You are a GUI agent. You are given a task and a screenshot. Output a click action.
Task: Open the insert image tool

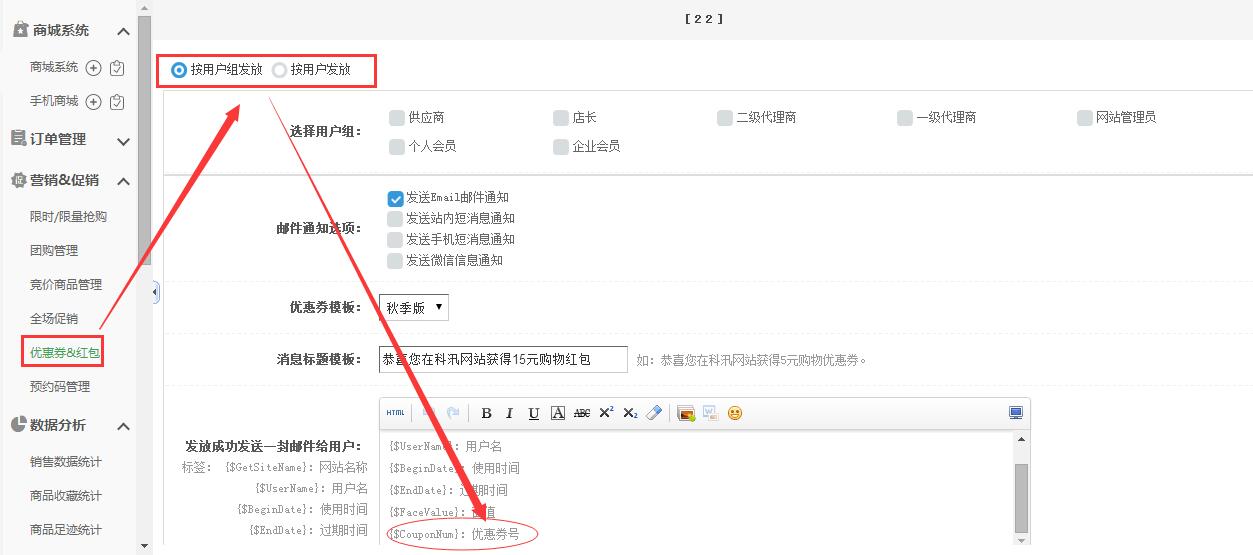pos(686,413)
